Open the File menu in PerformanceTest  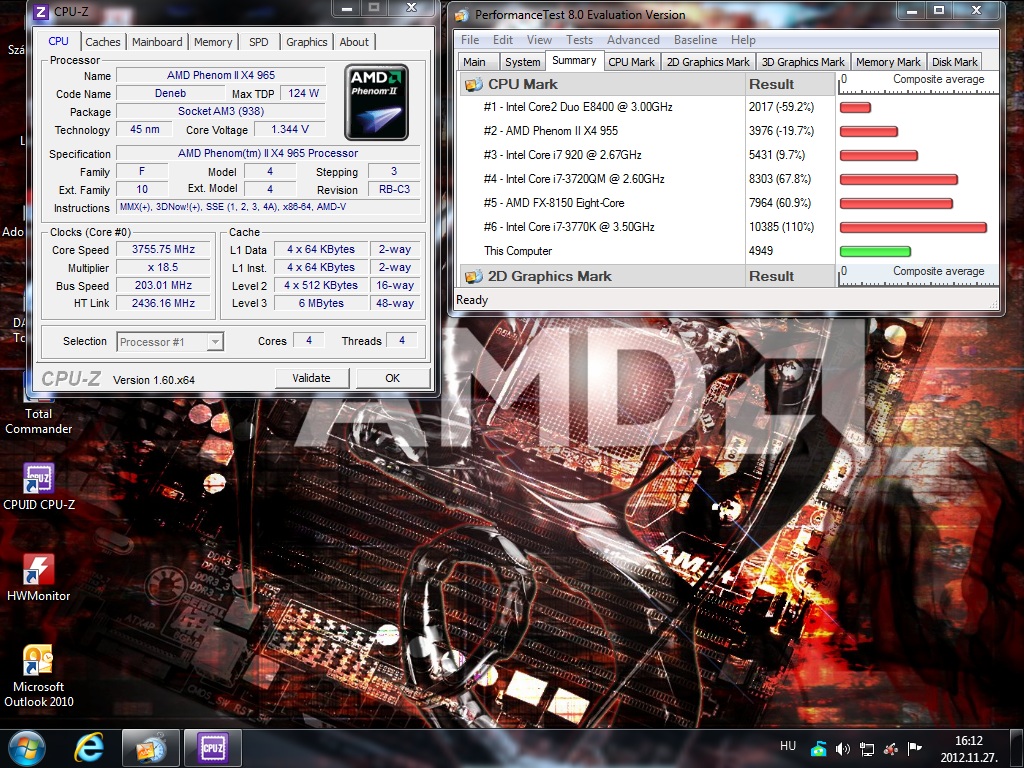point(470,40)
